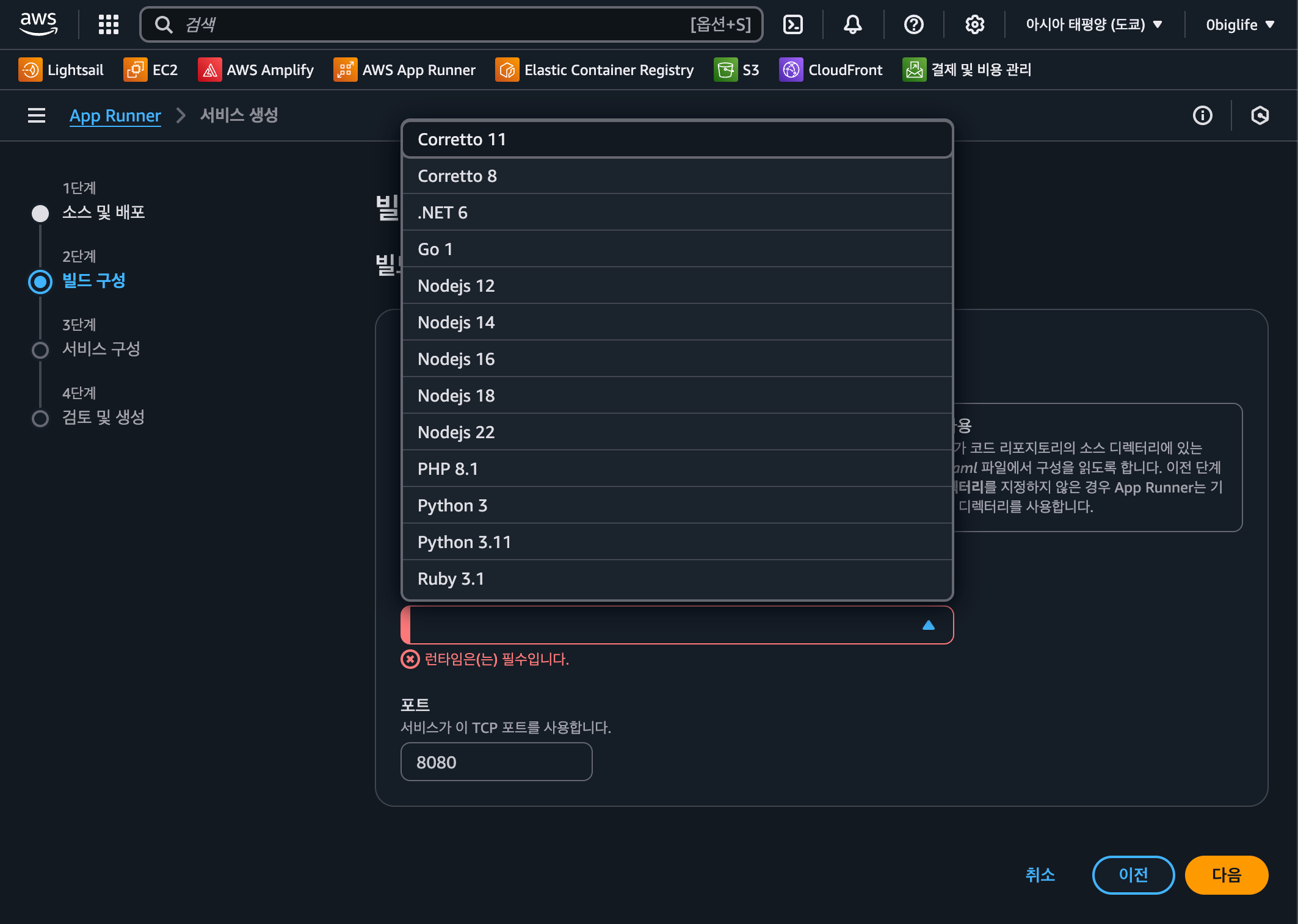Open Elastic Container Registry shortcut

595,70
